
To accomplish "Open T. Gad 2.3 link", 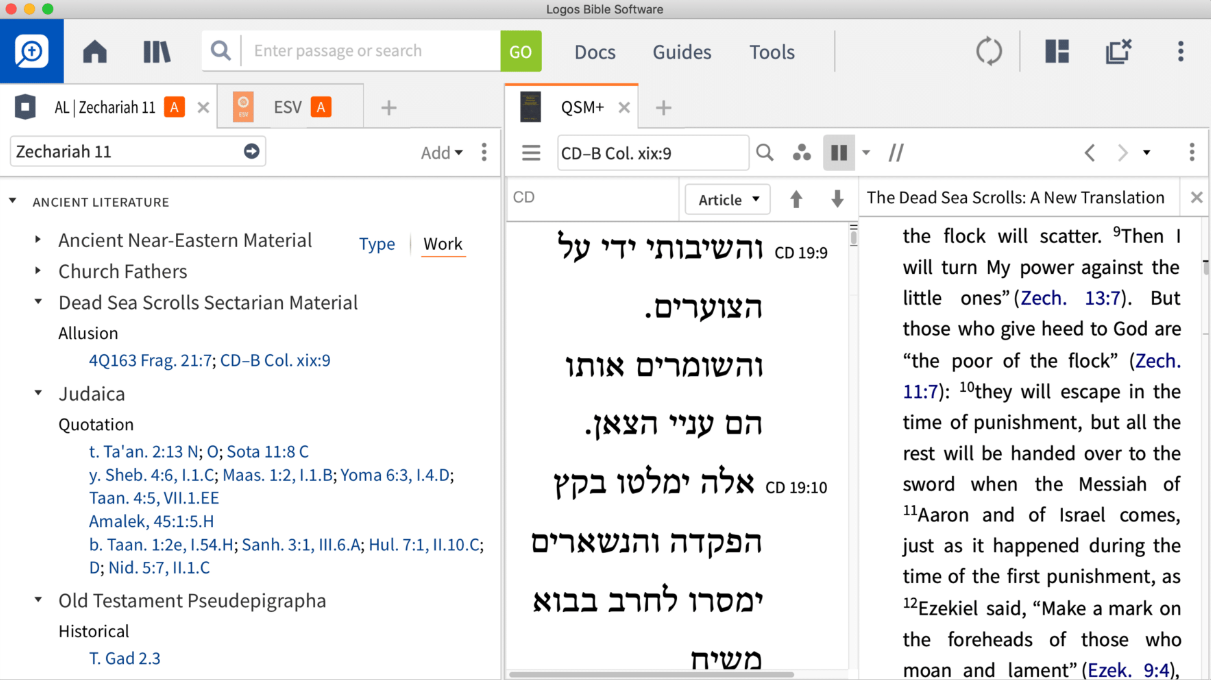I will 125,658.
